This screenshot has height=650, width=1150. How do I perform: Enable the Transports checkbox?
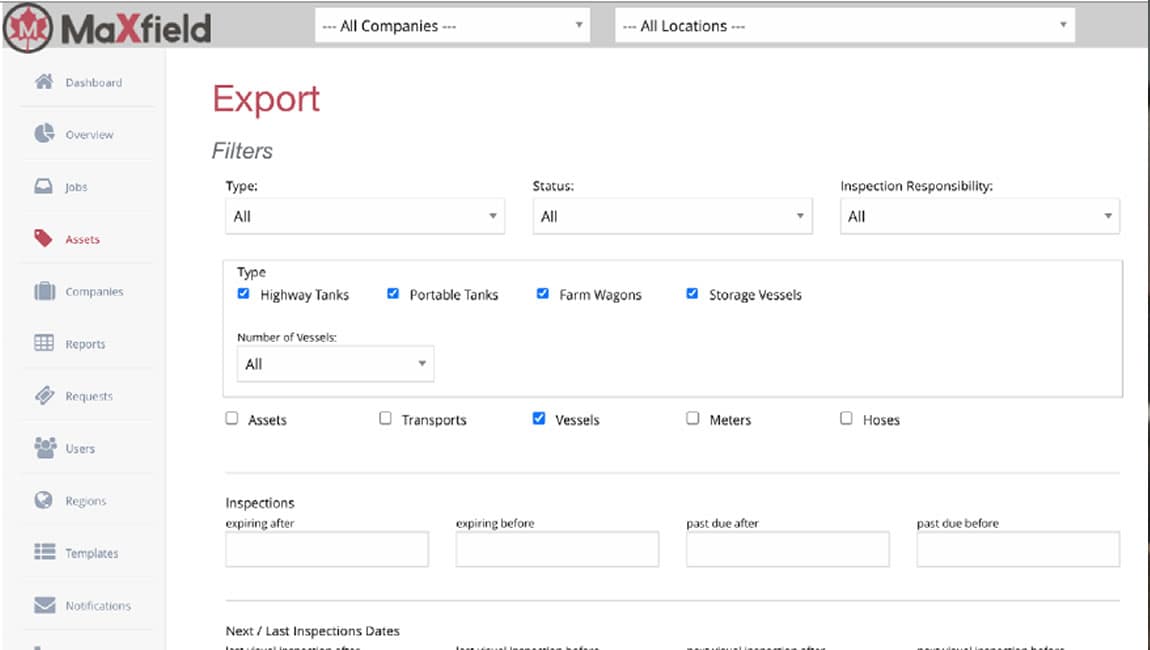point(385,419)
